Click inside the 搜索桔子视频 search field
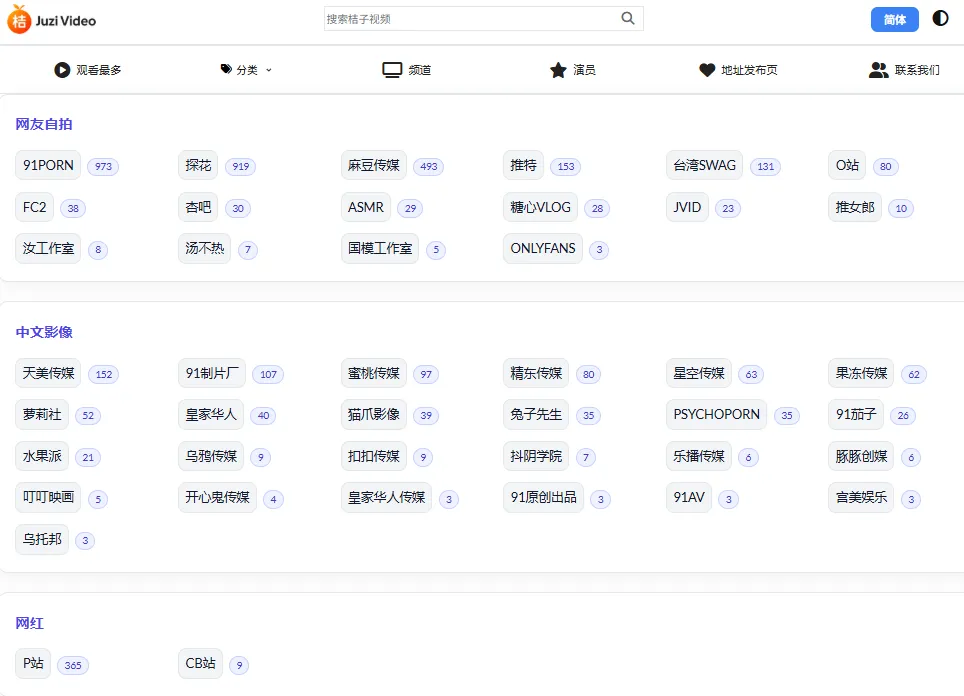Image resolution: width=964 pixels, height=696 pixels. pyautogui.click(x=450, y=18)
